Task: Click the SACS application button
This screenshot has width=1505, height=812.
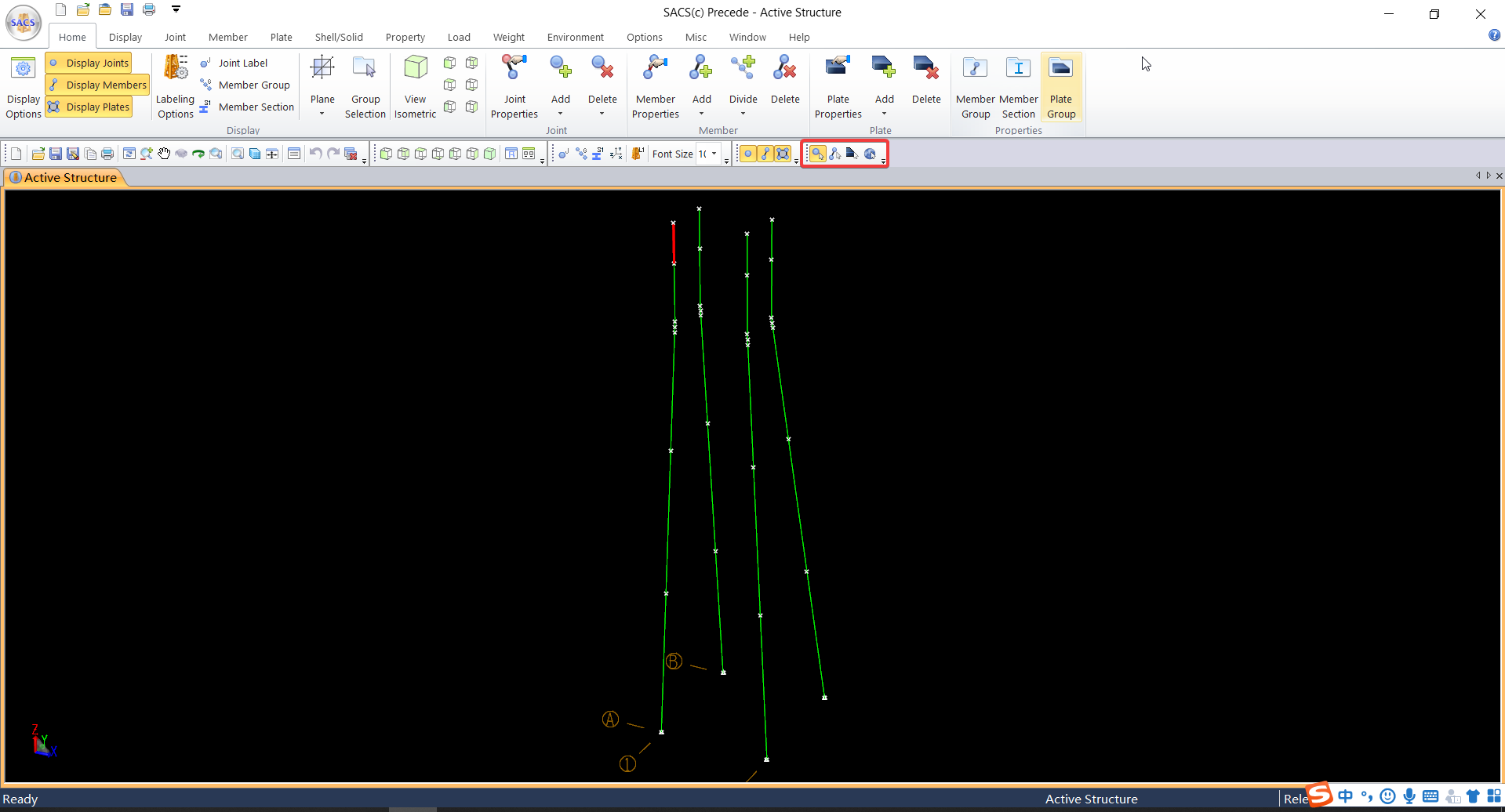Action: (x=24, y=23)
